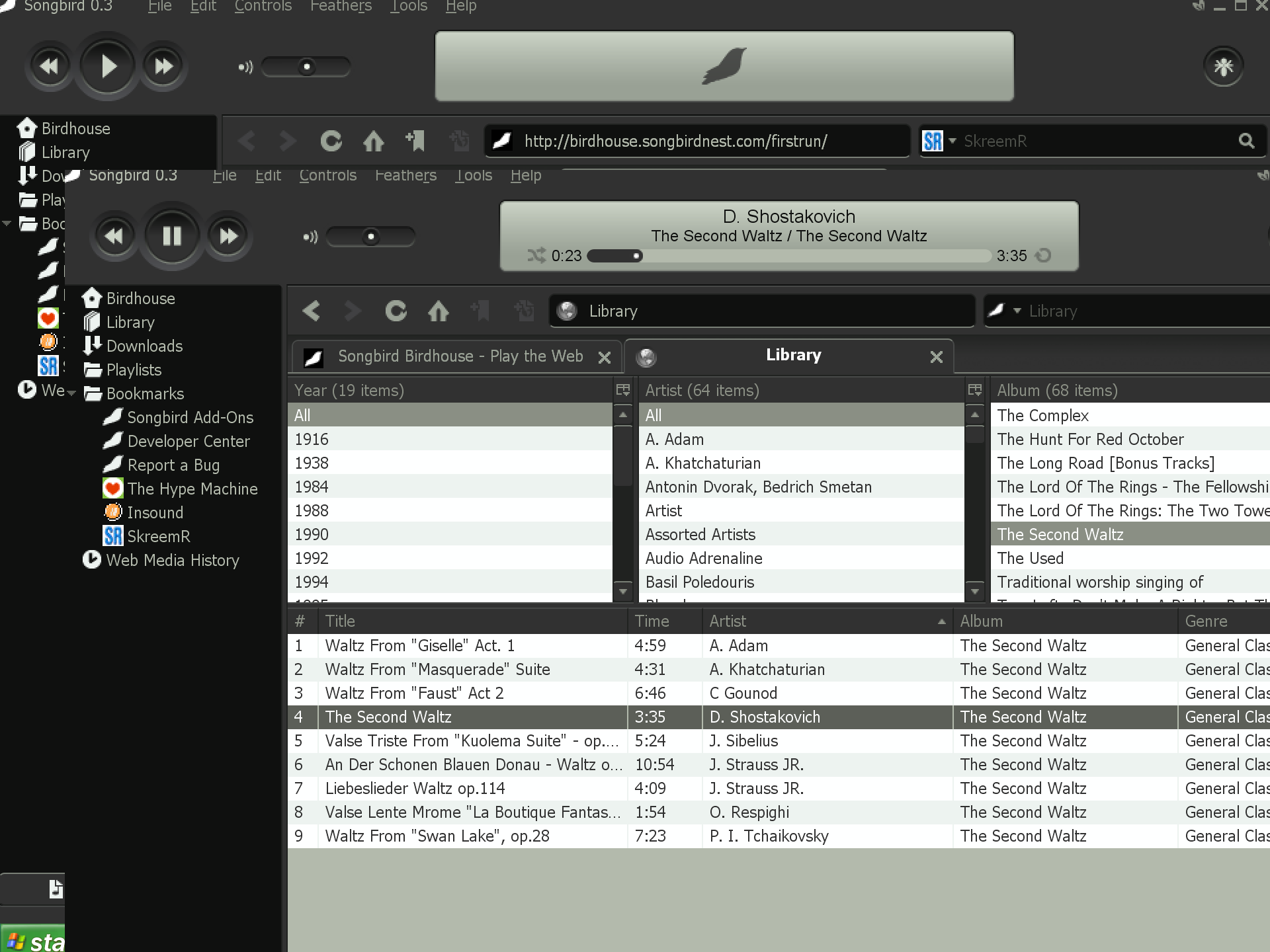Click Play in the back Songbird window
This screenshot has height=952, width=1270.
pos(108,66)
